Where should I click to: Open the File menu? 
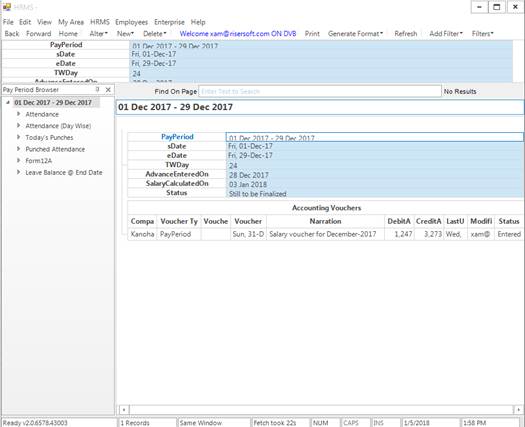click(x=8, y=22)
